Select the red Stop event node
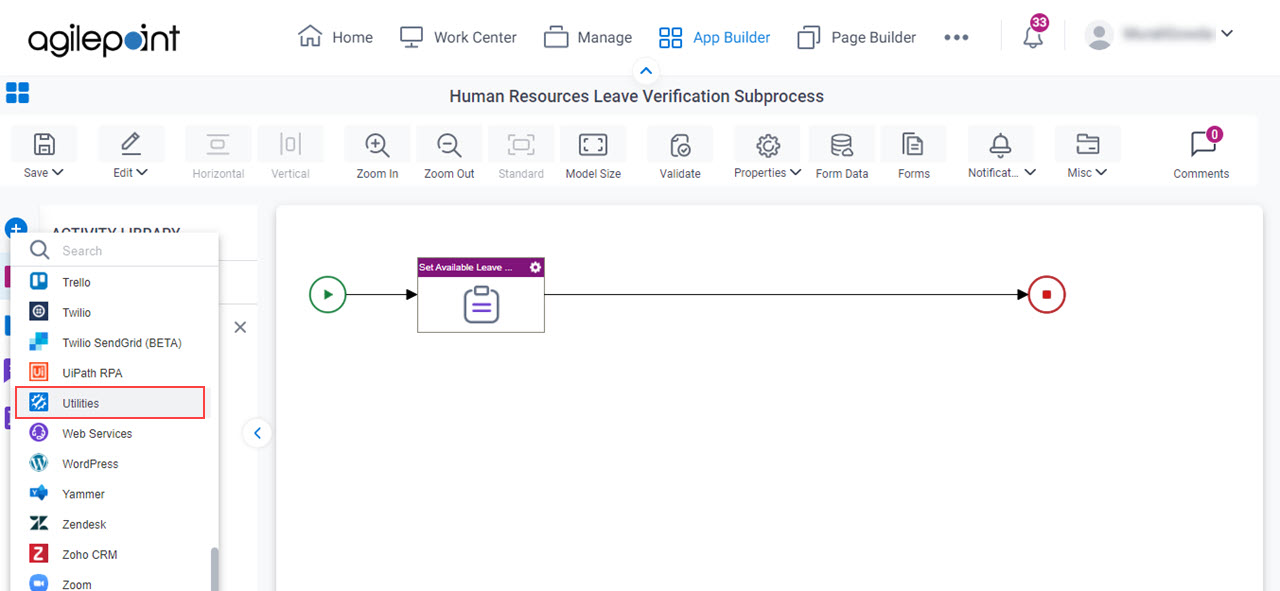Image resolution: width=1280 pixels, height=591 pixels. pyautogui.click(x=1047, y=295)
